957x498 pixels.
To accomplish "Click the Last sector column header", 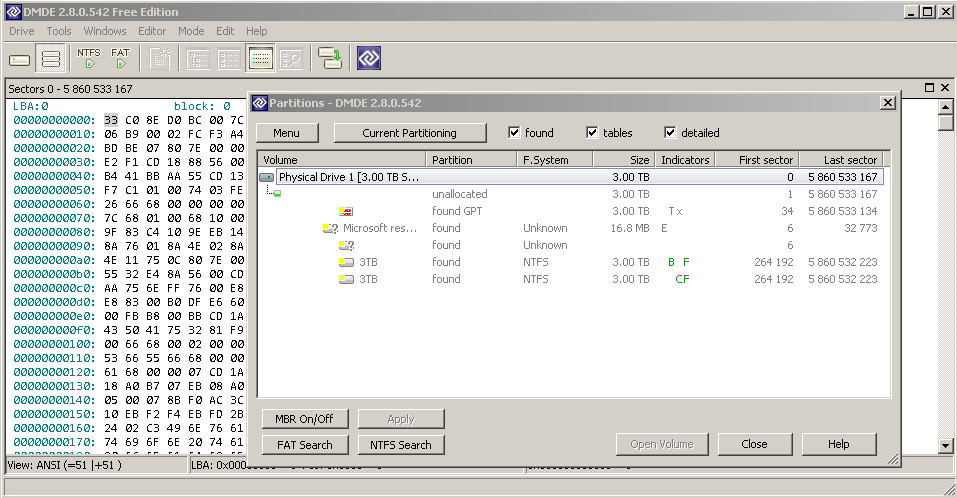I will [x=841, y=160].
